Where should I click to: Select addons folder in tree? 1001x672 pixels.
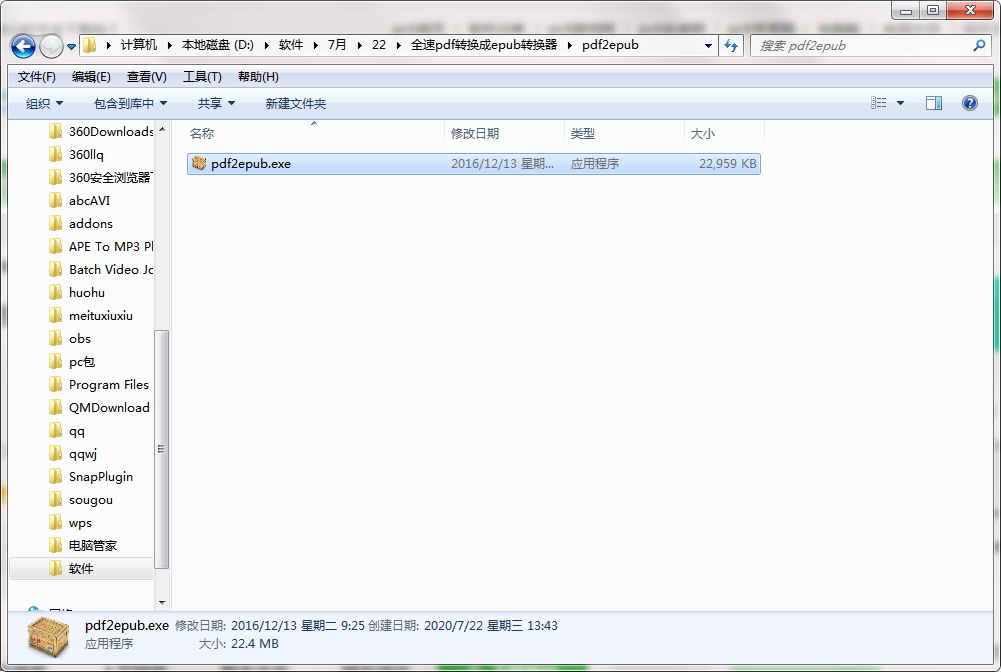81,223
